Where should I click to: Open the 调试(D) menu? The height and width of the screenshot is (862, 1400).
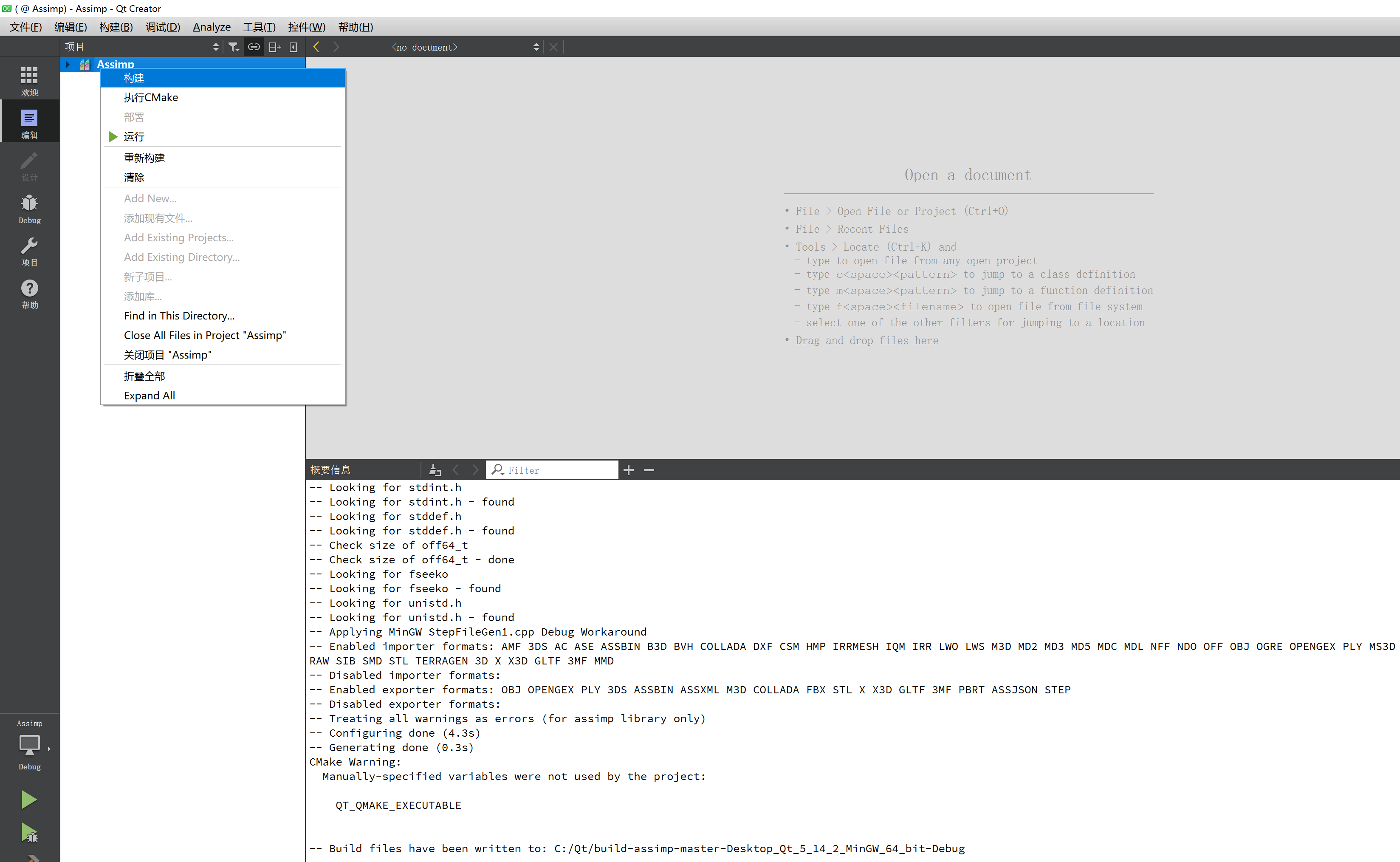pyautogui.click(x=162, y=27)
